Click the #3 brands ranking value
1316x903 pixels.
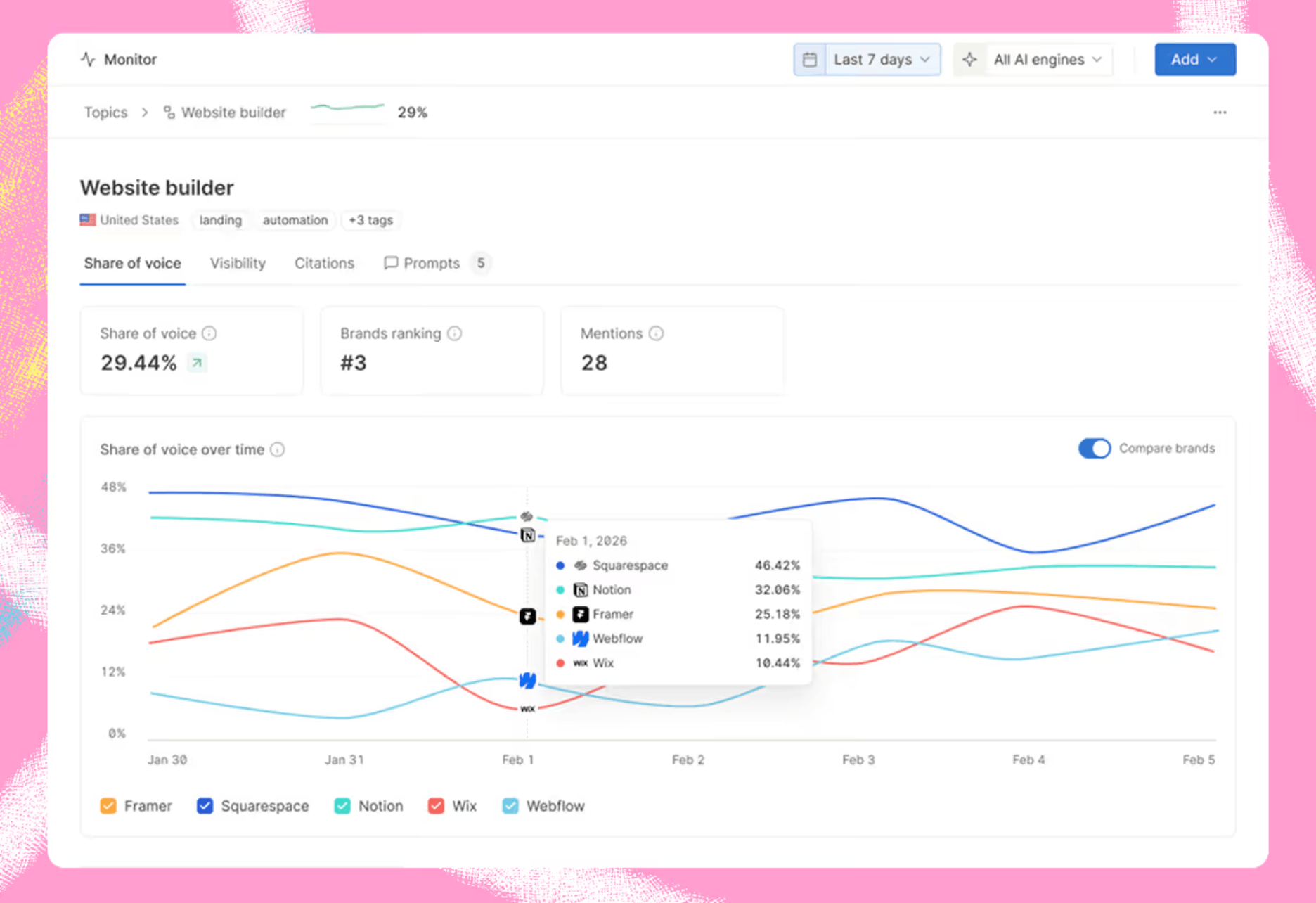point(354,363)
